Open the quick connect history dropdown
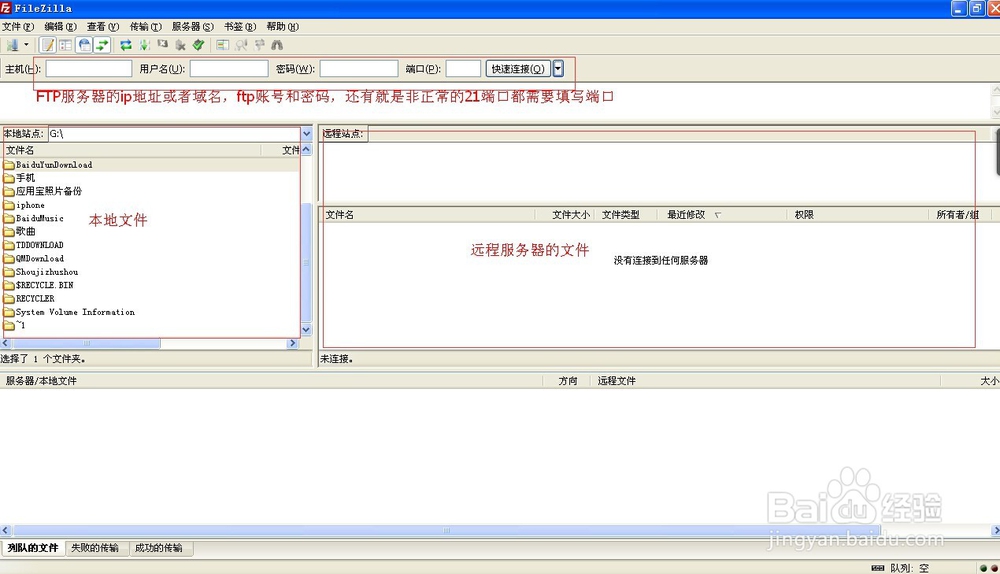 click(x=558, y=69)
